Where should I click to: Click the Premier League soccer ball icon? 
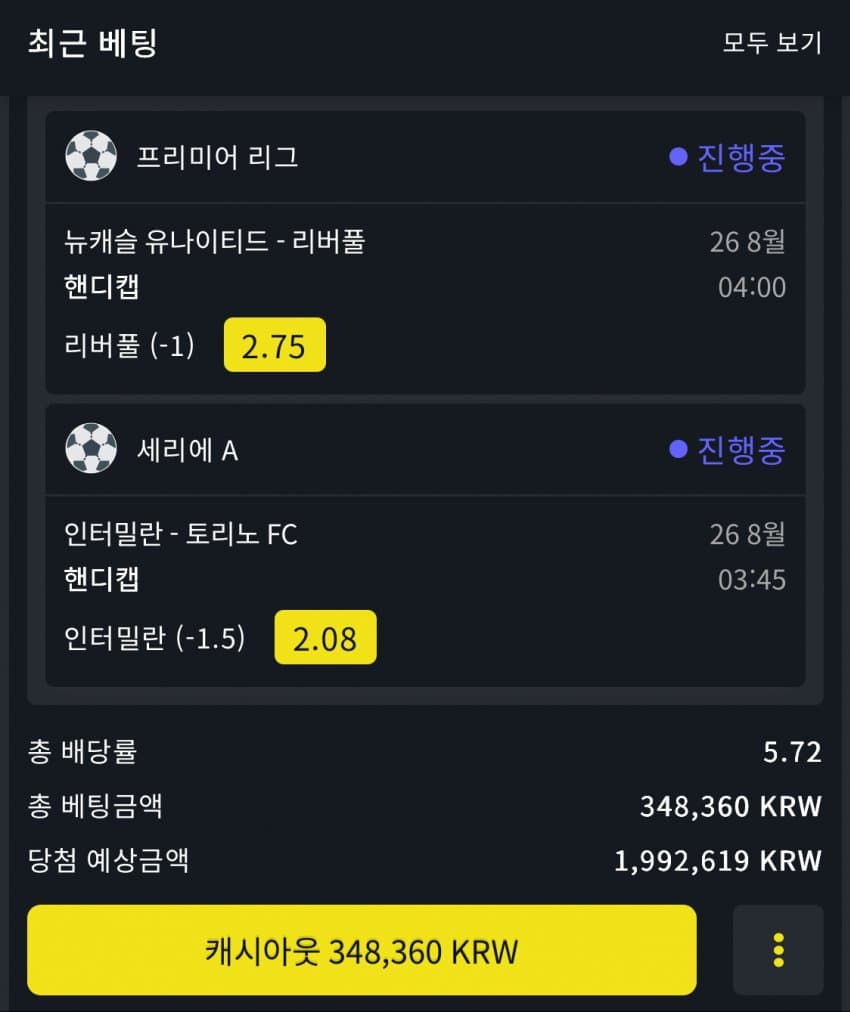pyautogui.click(x=91, y=157)
